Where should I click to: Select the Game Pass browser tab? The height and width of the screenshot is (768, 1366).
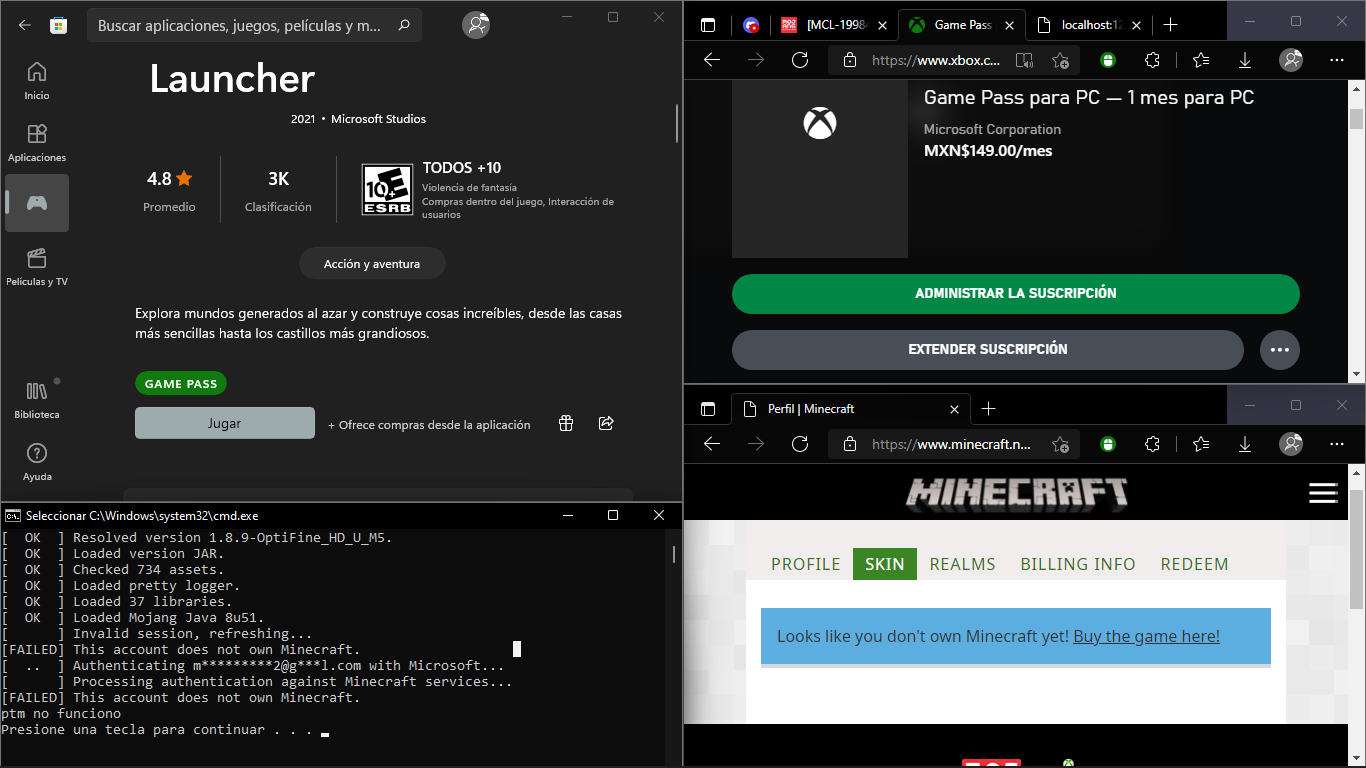pos(963,25)
